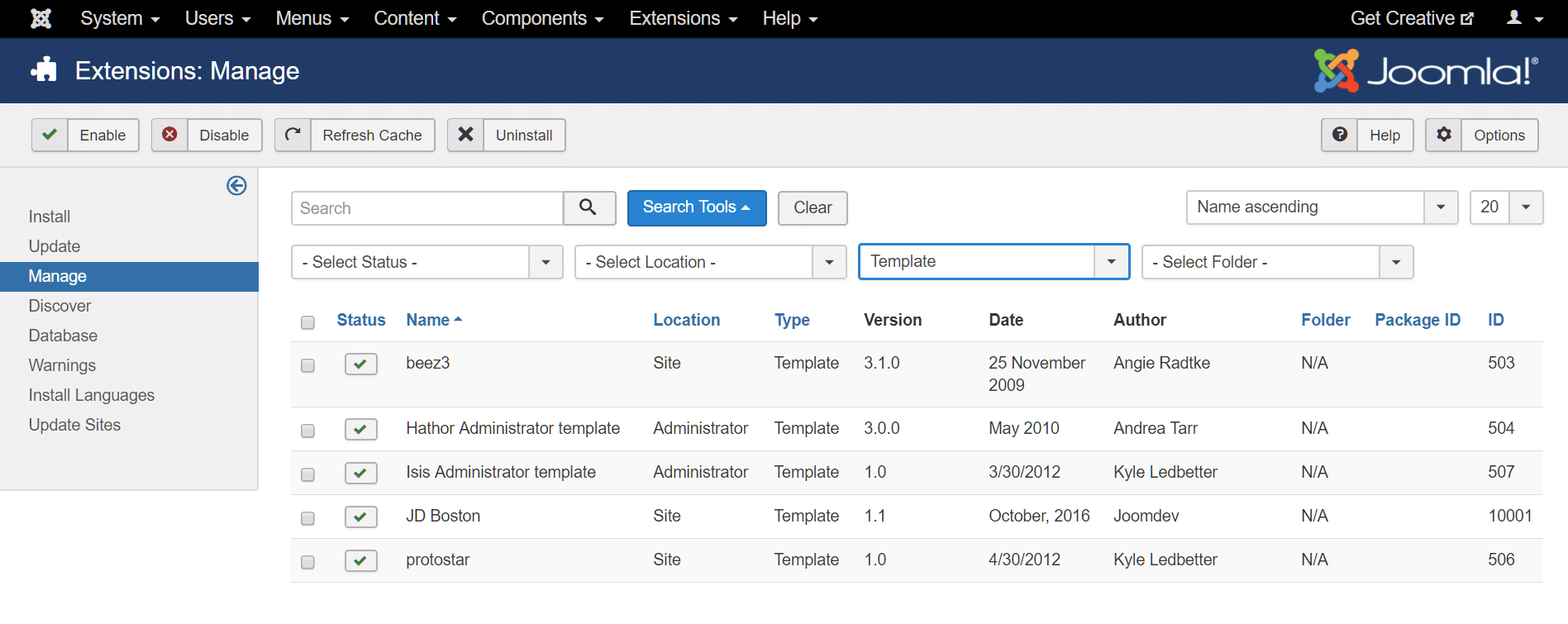1568x624 pixels.
Task: Go to Install Languages in sidebar
Action: point(92,395)
